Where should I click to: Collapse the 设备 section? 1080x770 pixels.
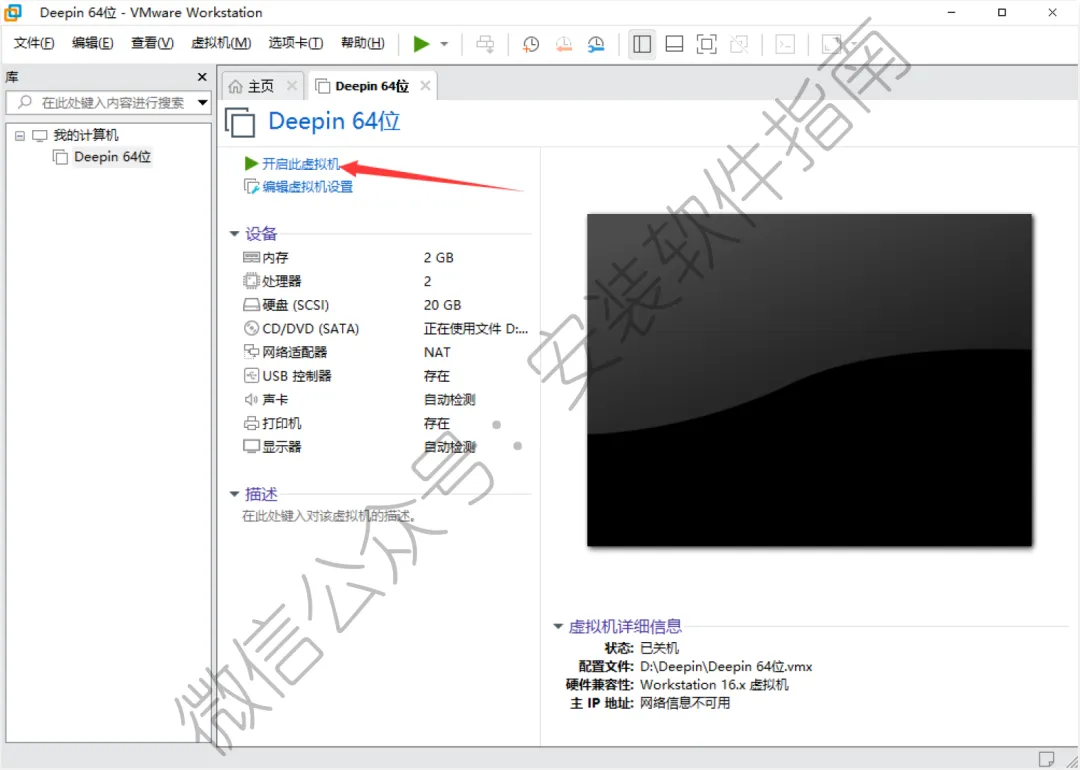(233, 234)
